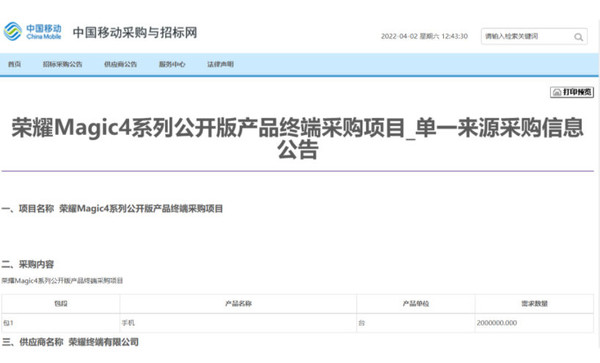Click the 包段 column header
The image size is (600, 363).
61,304
